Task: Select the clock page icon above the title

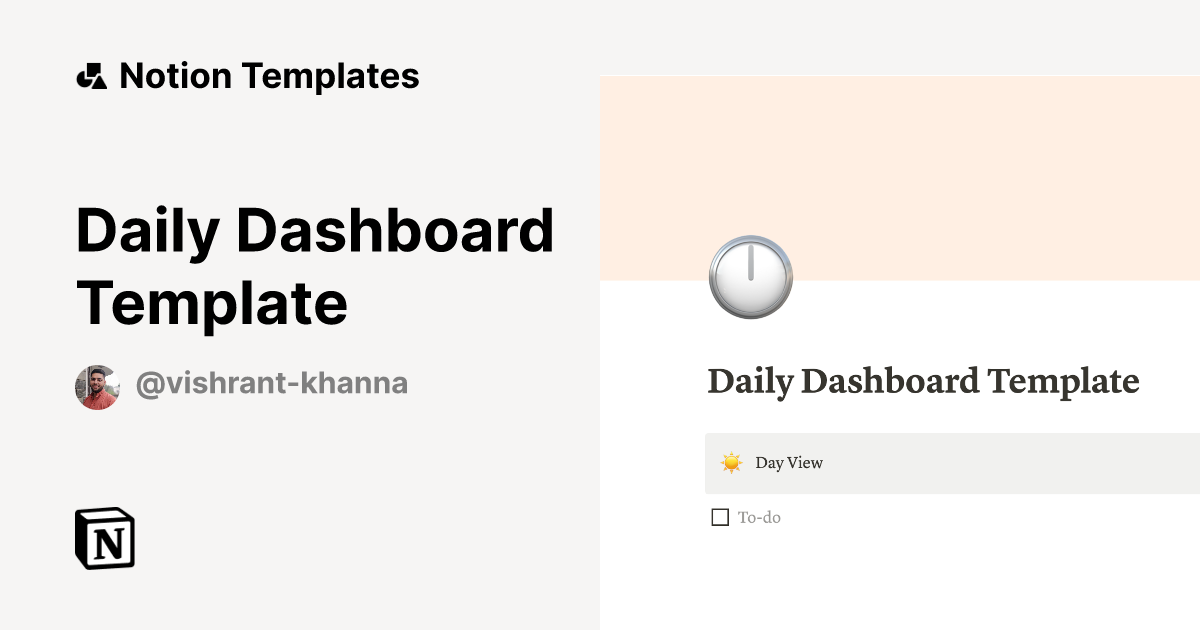Action: coord(750,278)
